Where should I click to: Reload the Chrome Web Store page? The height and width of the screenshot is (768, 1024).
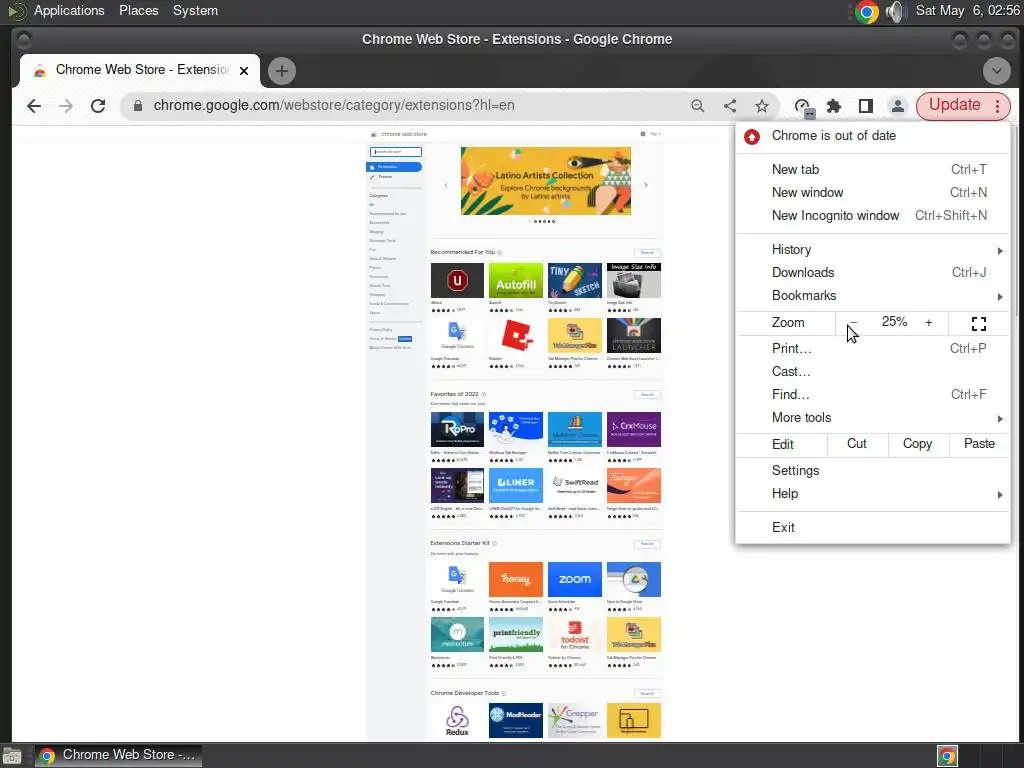(x=98, y=106)
